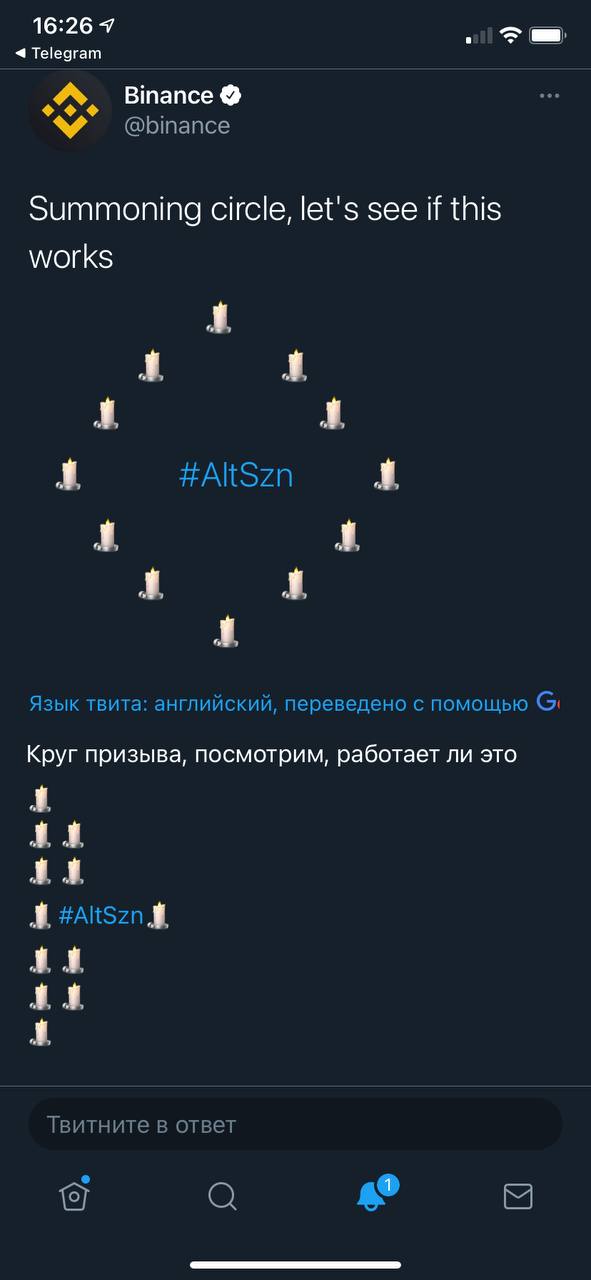Focus the 'Твитните в ответ' reply field
Viewport: 591px width, 1280px height.
pyautogui.click(x=295, y=1124)
